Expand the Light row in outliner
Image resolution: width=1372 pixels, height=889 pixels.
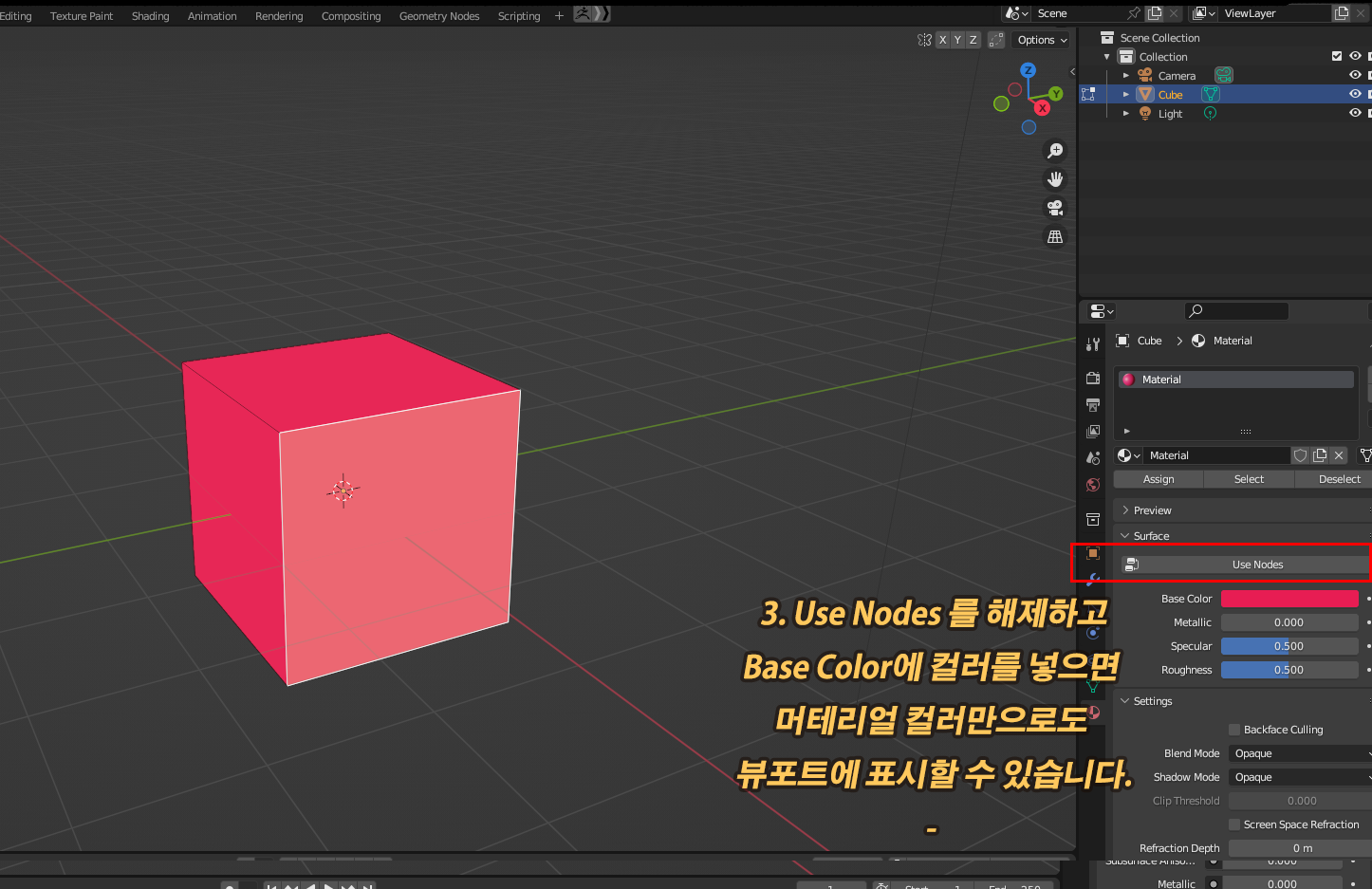pyautogui.click(x=1126, y=113)
